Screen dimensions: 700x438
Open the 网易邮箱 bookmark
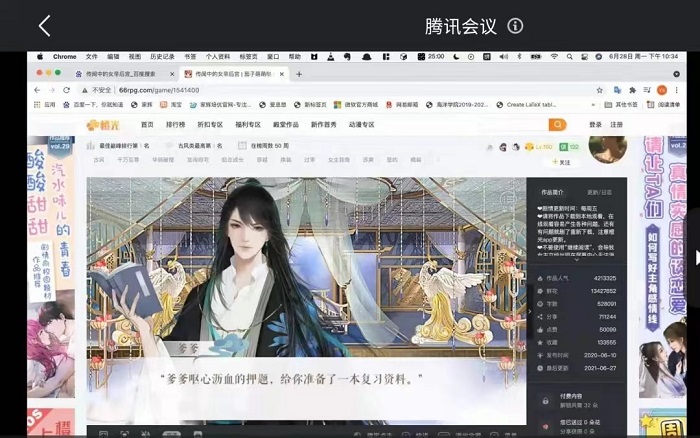pos(402,104)
